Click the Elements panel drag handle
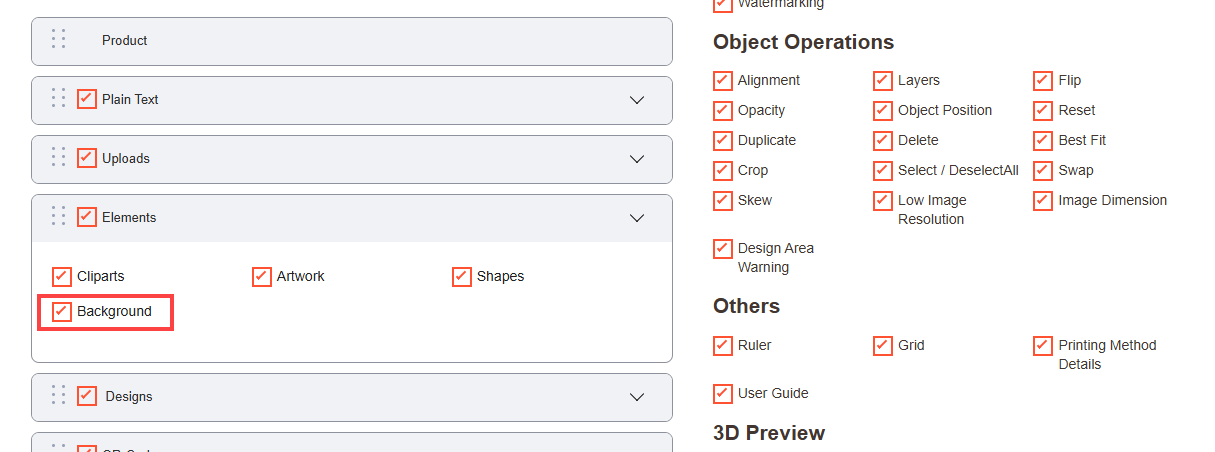The width and height of the screenshot is (1215, 452). click(x=59, y=217)
